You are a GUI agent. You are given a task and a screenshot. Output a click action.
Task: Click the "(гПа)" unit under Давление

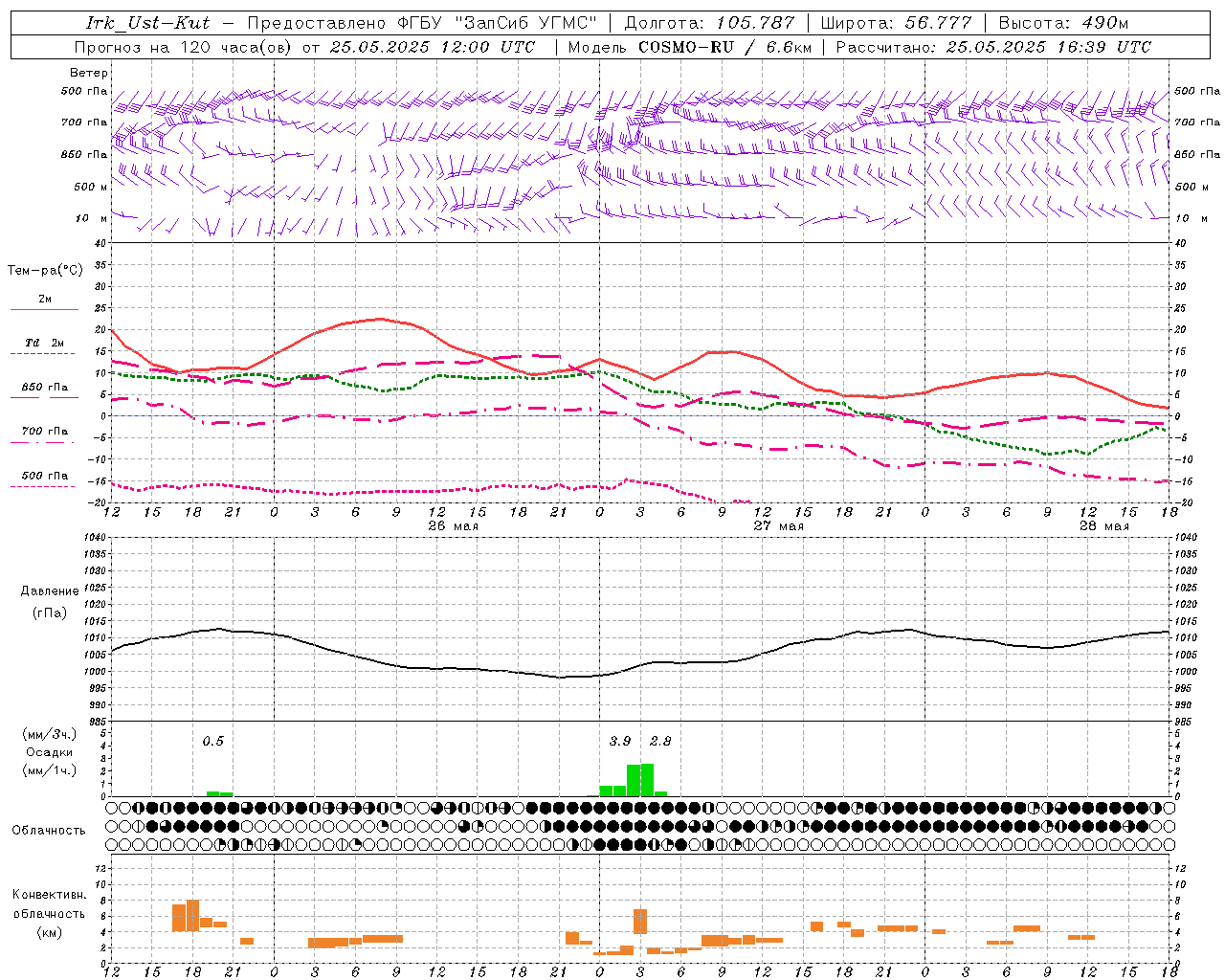pos(49,613)
